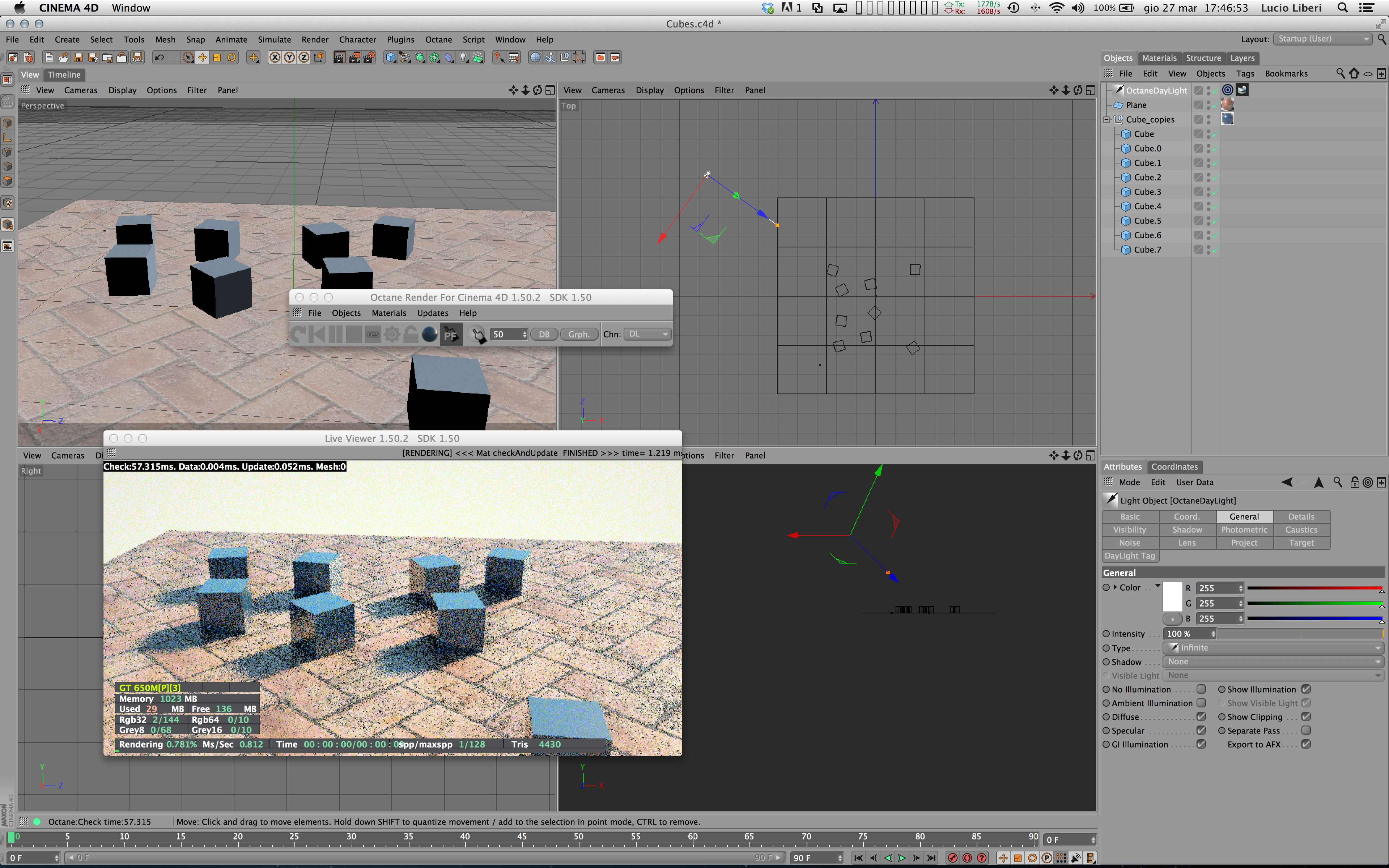Toggle the Separate Pass checkbox
This screenshot has height=868, width=1389.
[1306, 730]
